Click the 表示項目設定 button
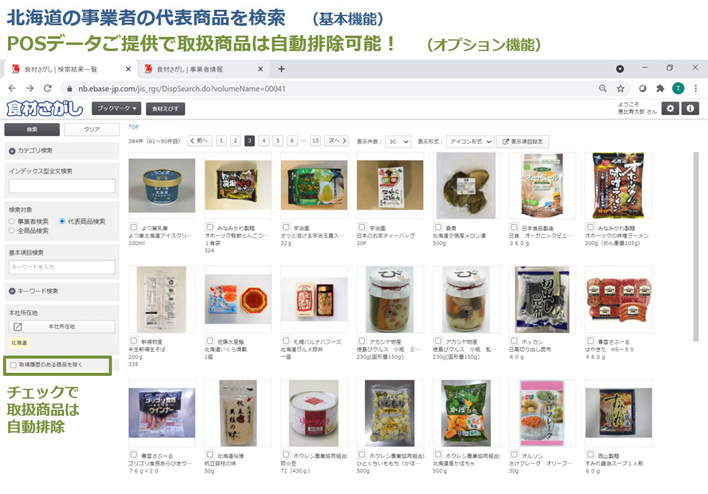The height and width of the screenshot is (494, 708). 523,142
